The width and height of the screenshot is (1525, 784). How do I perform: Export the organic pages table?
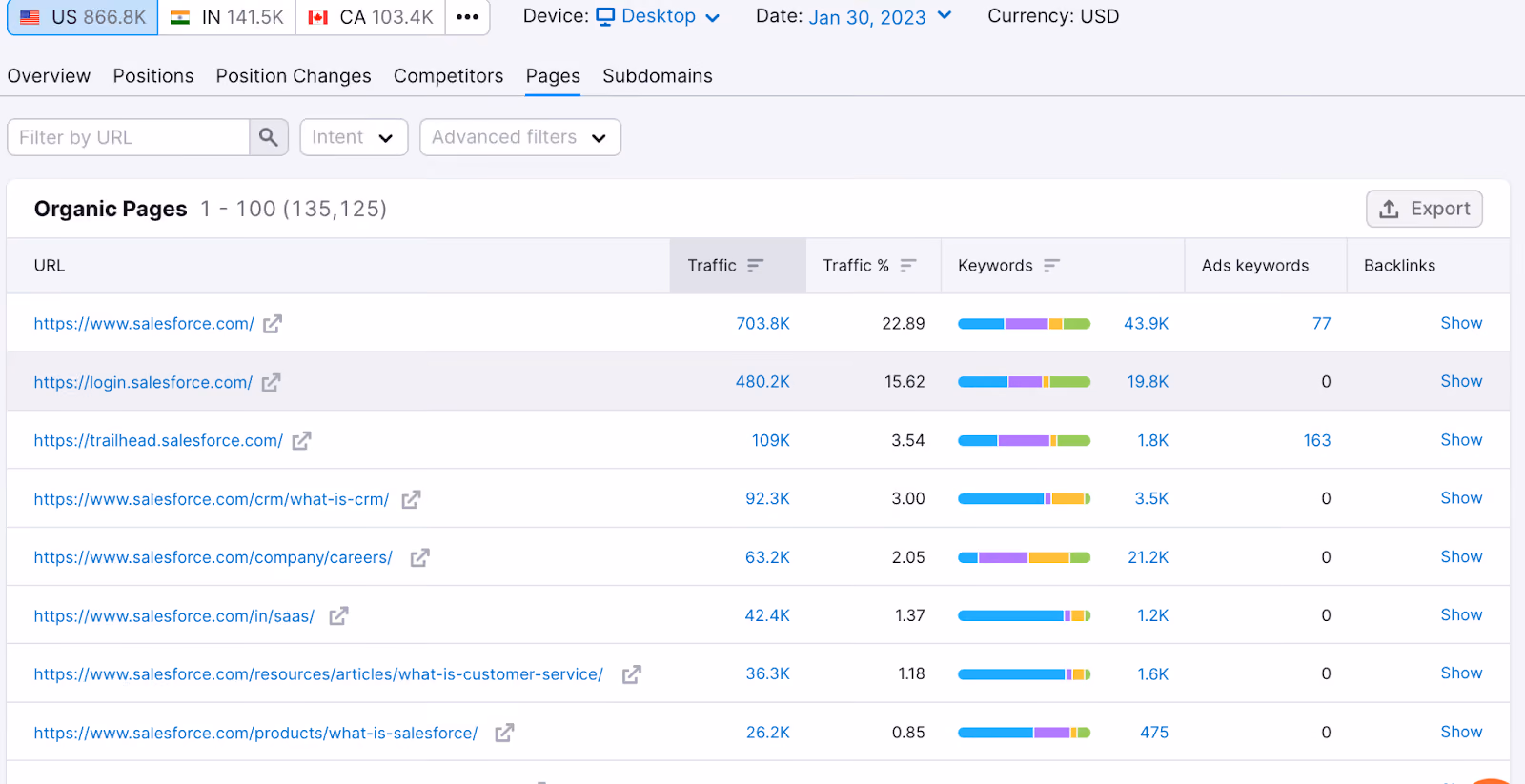click(1424, 209)
